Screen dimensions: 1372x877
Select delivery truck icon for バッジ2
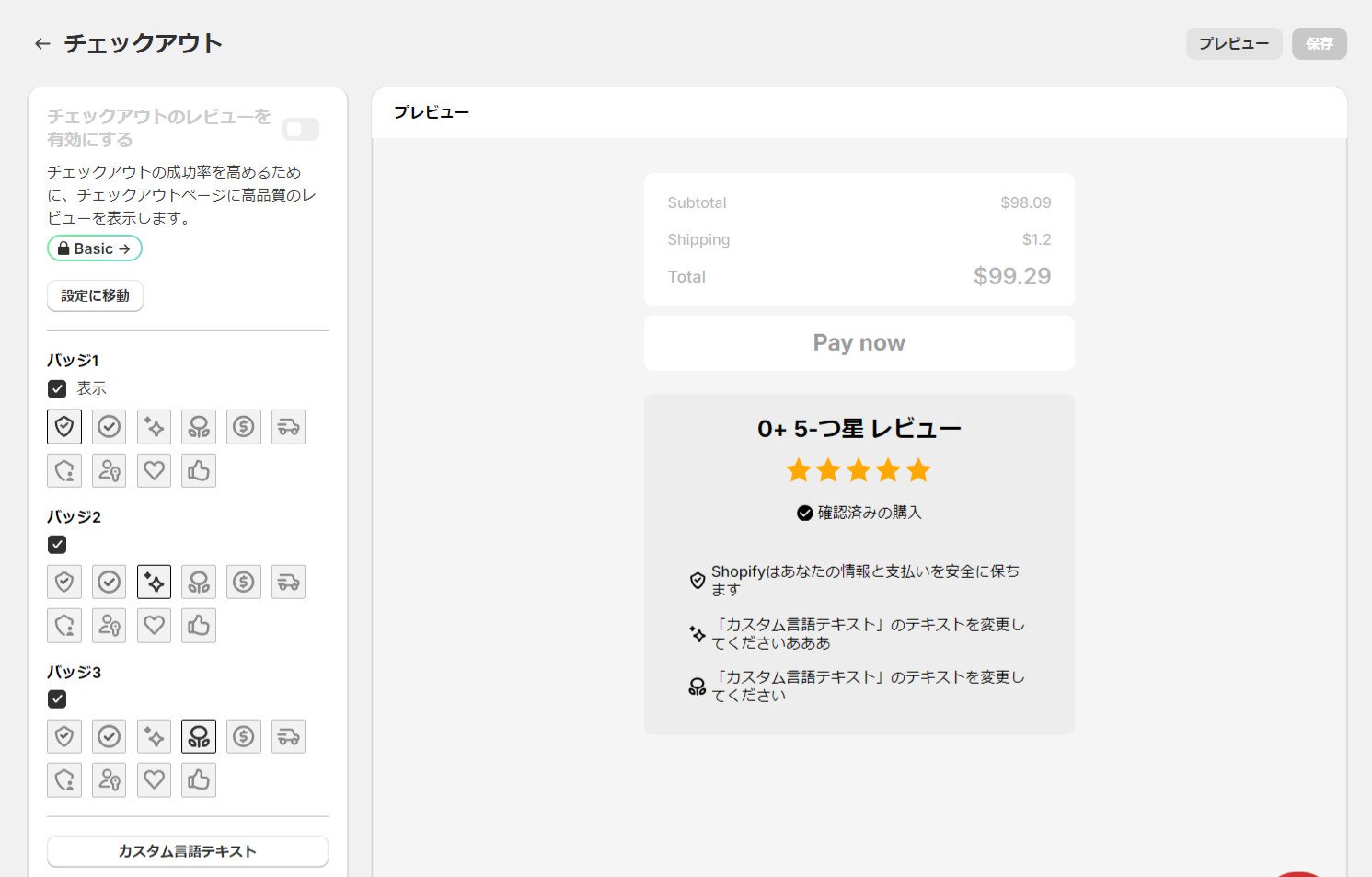[289, 582]
